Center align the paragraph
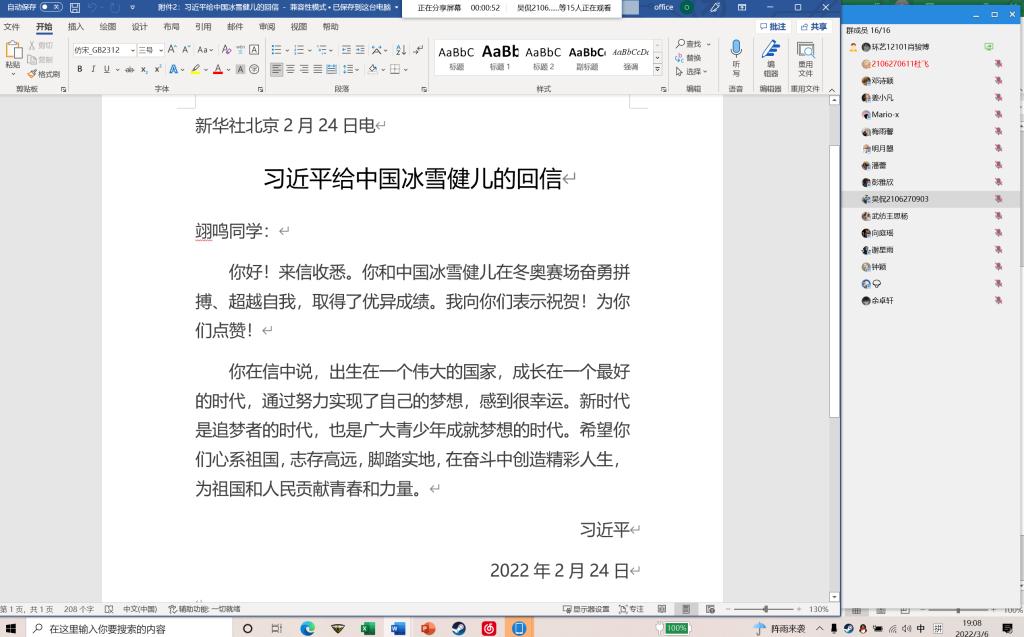1024x637 pixels. tap(290, 69)
